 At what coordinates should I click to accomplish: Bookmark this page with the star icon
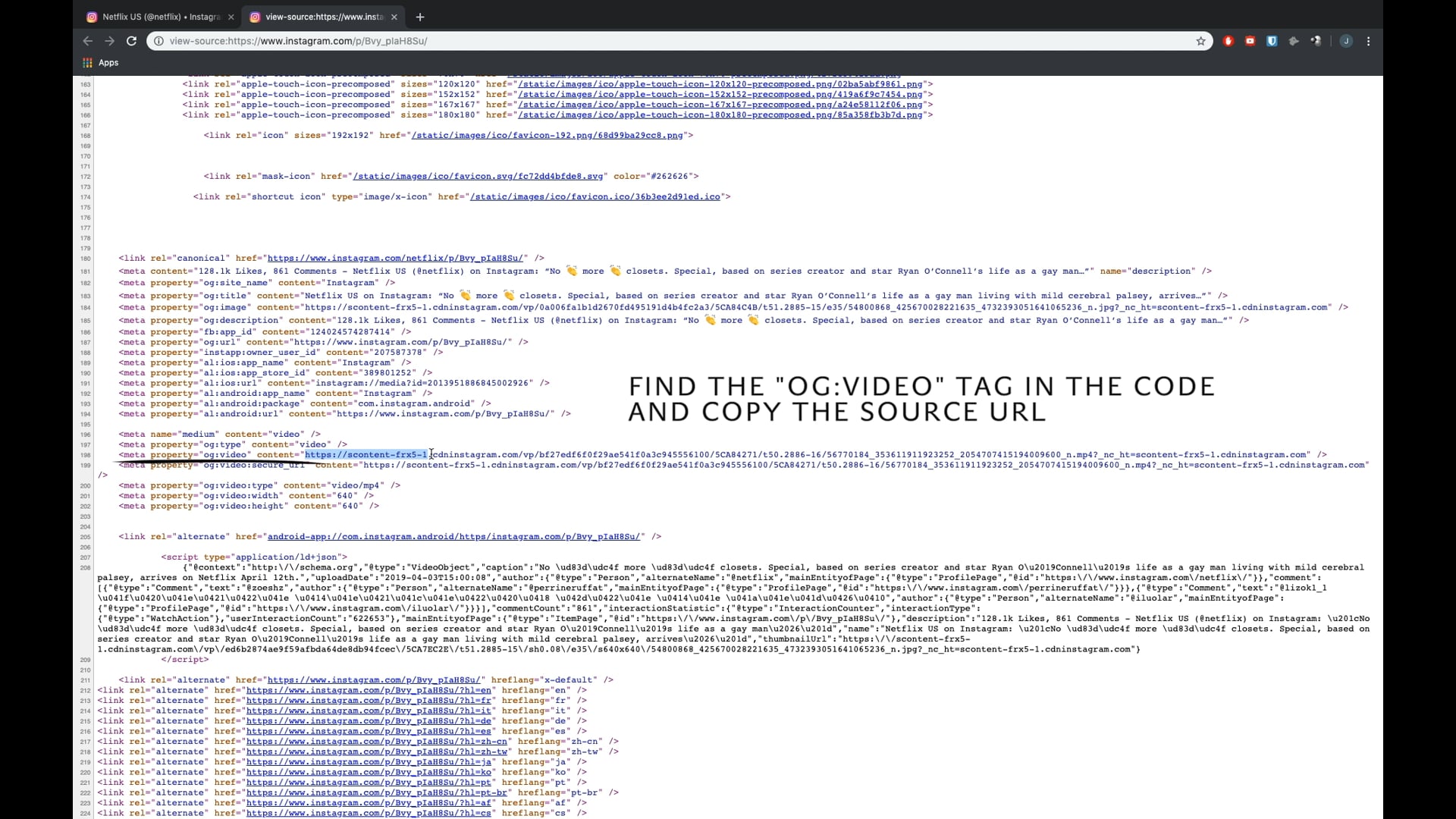pyautogui.click(x=1200, y=41)
